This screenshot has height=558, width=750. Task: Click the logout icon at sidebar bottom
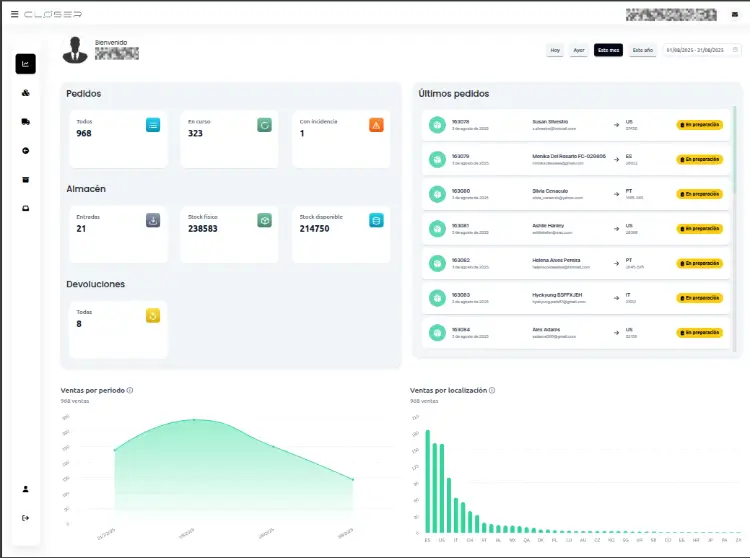pyautogui.click(x=25, y=517)
